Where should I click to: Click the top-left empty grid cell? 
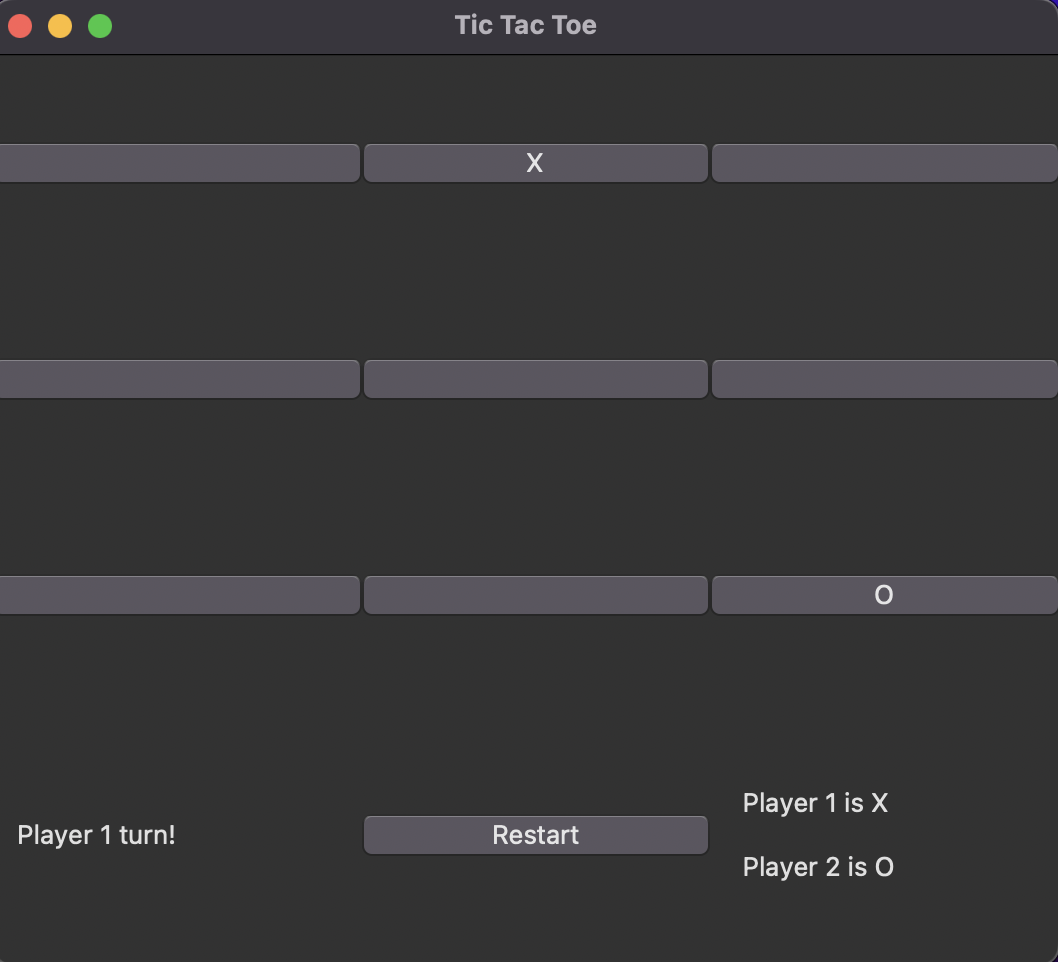(x=178, y=163)
